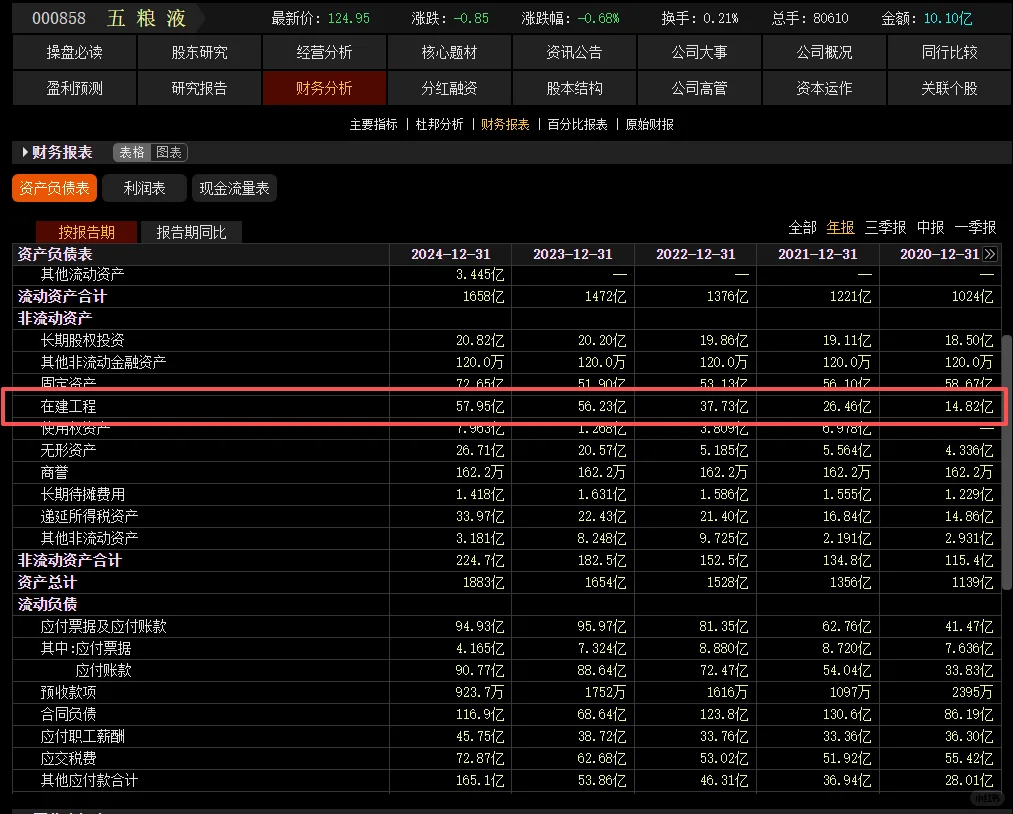This screenshot has width=1013, height=814.
Task: Select the 按报告期 tab
Action: pos(87,232)
